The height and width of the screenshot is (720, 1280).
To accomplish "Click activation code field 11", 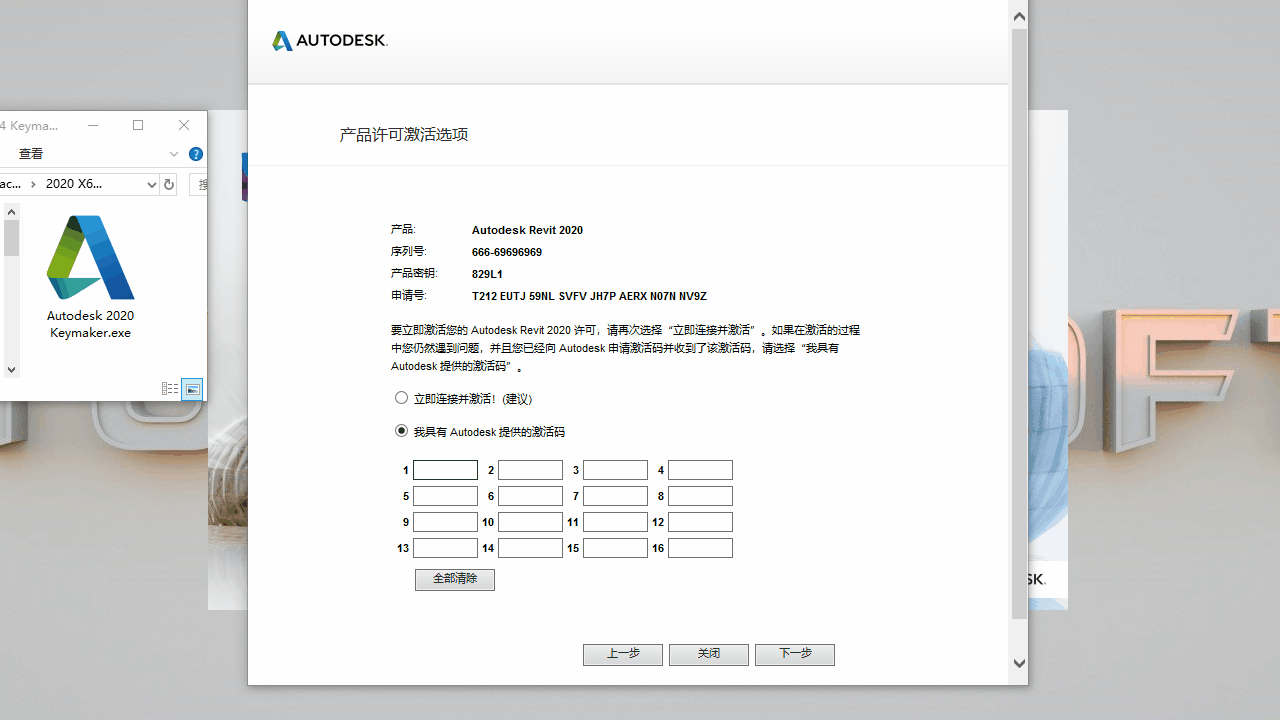I will 616,522.
